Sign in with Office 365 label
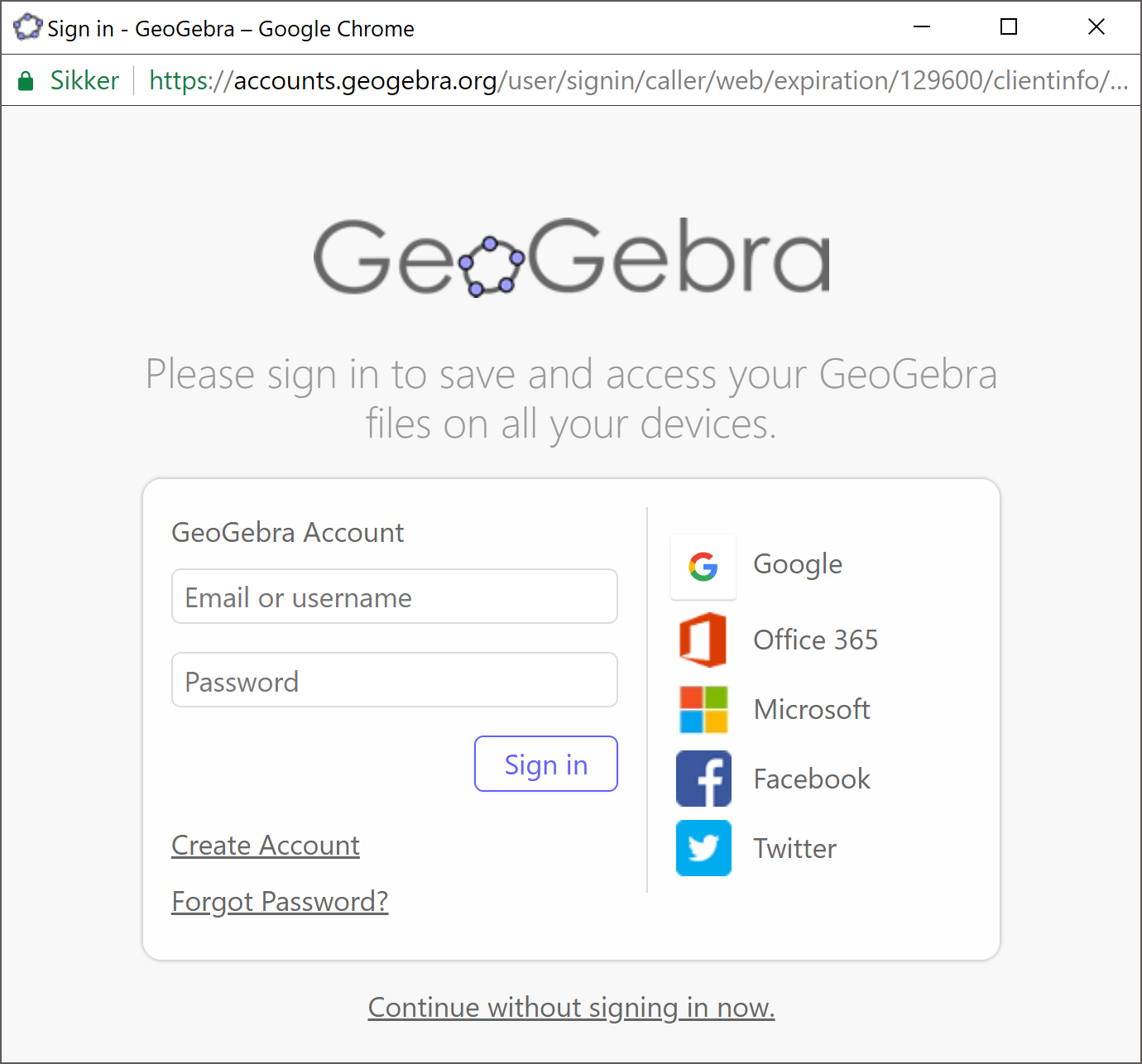Image resolution: width=1142 pixels, height=1064 pixels. [x=815, y=640]
